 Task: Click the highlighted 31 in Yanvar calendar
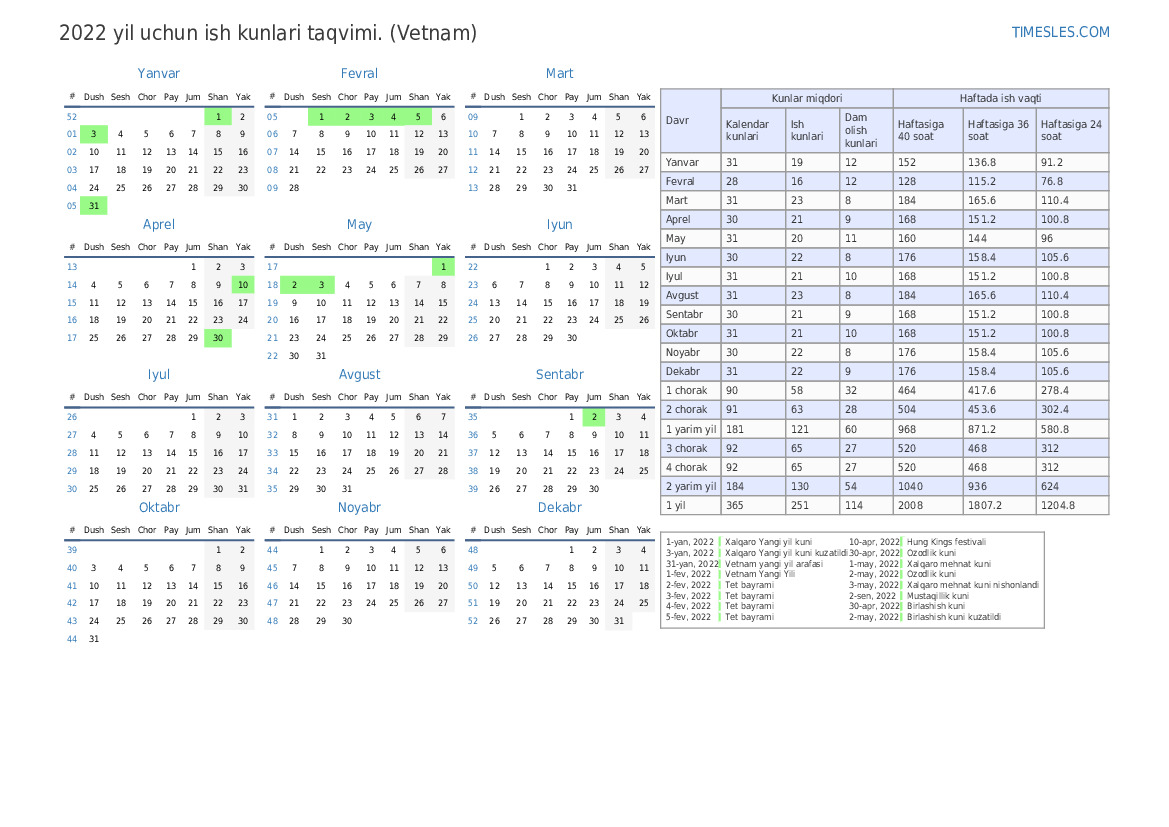click(93, 206)
